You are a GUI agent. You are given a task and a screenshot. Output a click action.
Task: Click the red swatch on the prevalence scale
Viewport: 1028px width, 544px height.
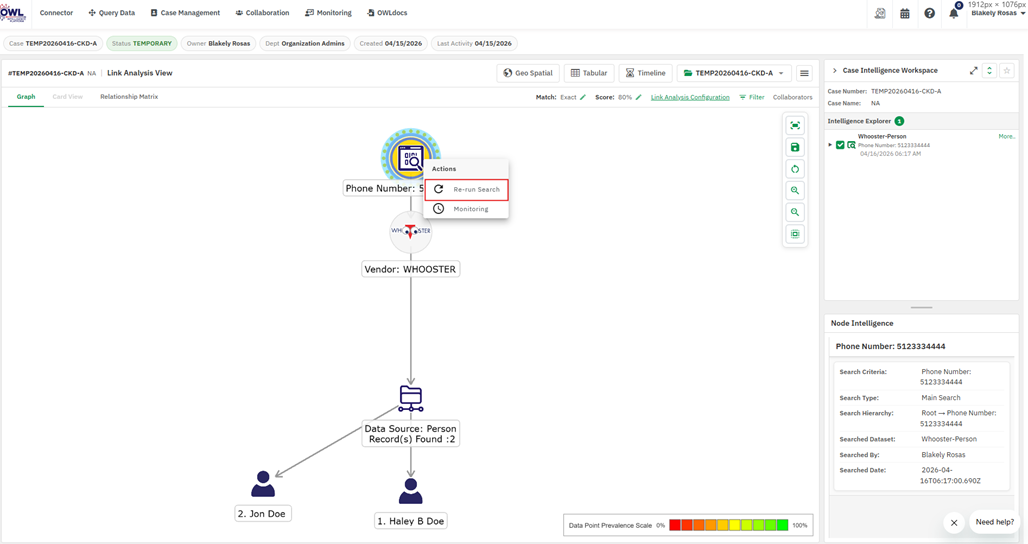click(675, 525)
